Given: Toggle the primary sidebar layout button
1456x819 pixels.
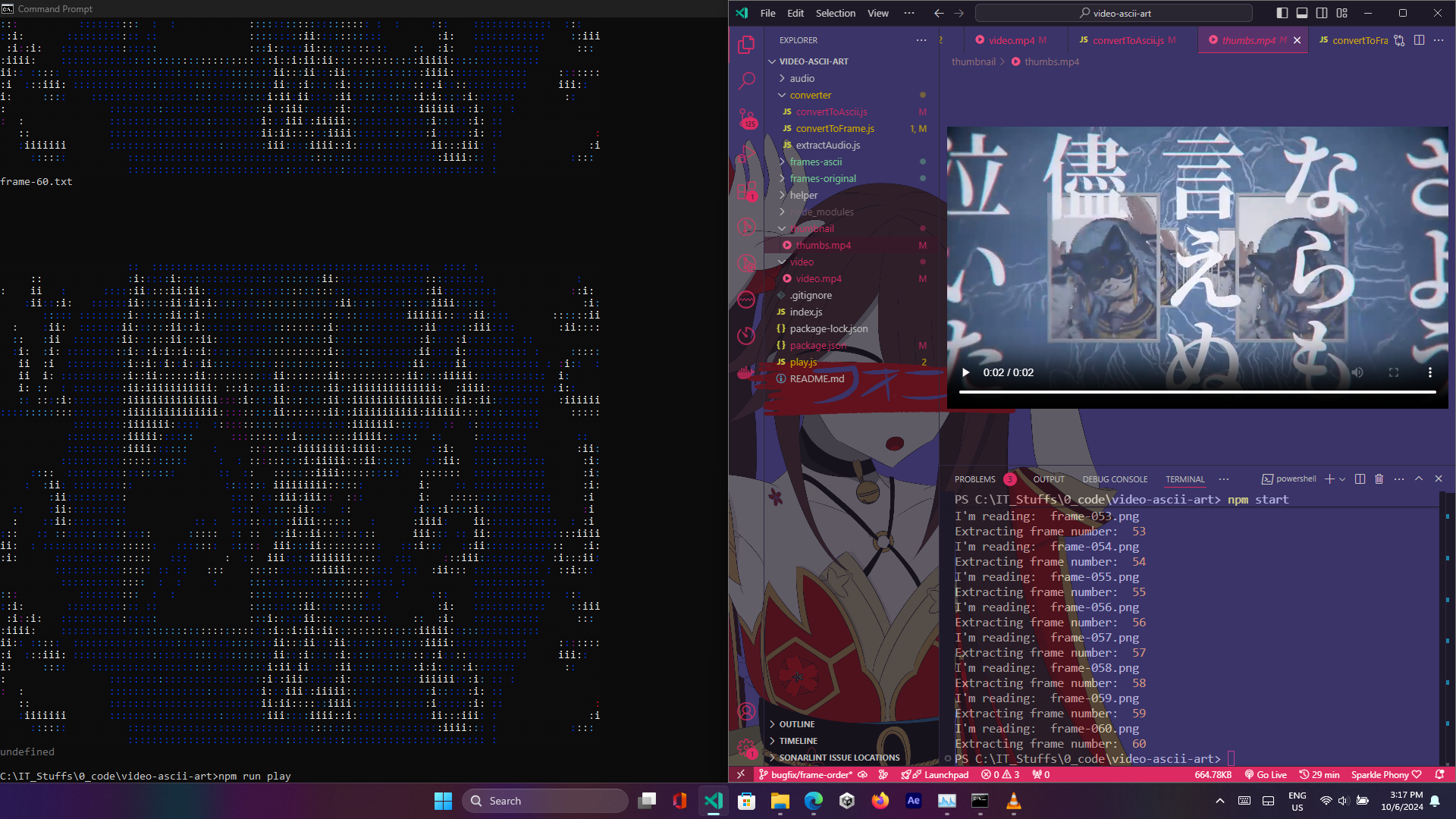Looking at the screenshot, I should tap(1282, 13).
